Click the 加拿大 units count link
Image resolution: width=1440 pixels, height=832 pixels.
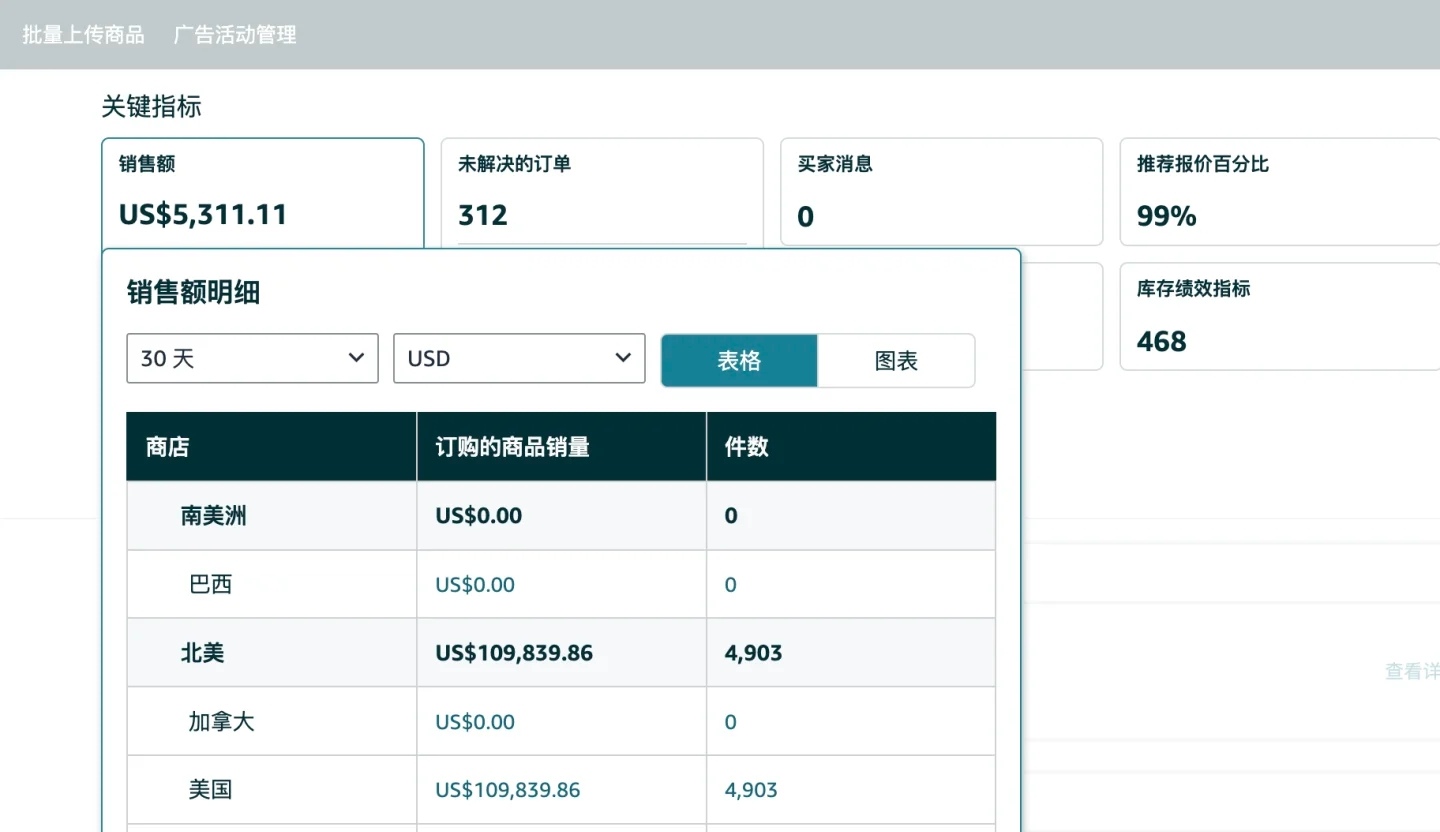pos(730,722)
